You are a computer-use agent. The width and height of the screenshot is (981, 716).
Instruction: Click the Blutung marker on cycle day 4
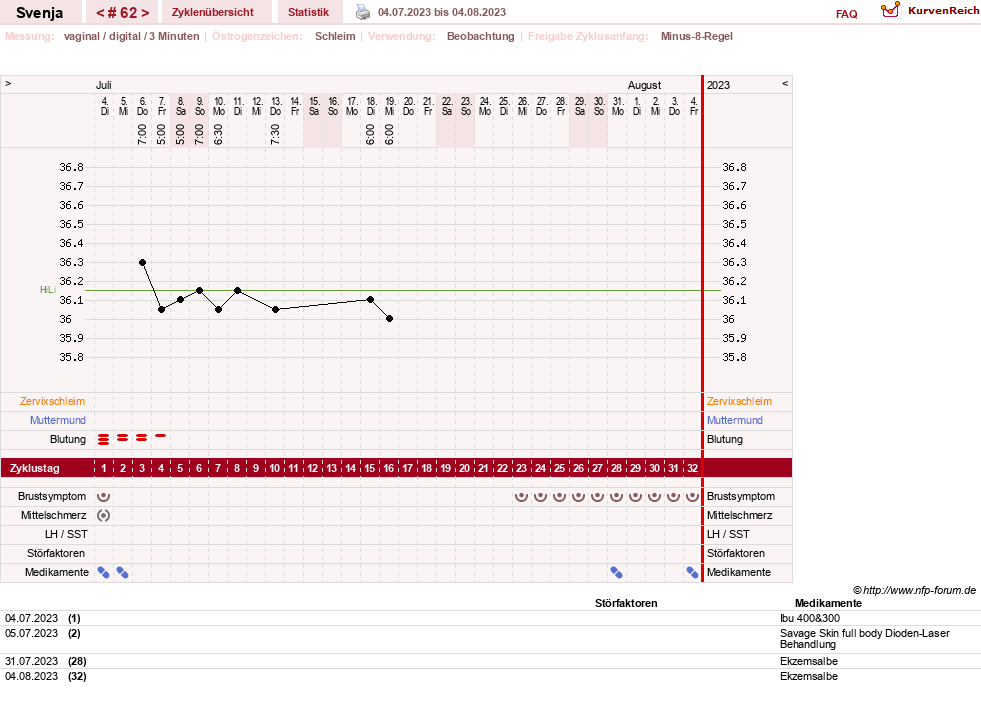161,435
